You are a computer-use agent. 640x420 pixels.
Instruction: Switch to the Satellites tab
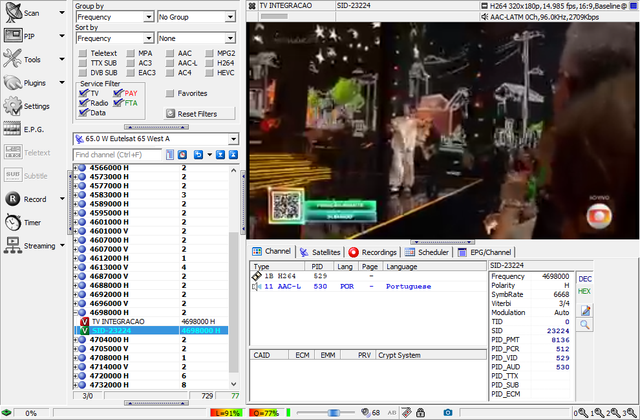320,252
